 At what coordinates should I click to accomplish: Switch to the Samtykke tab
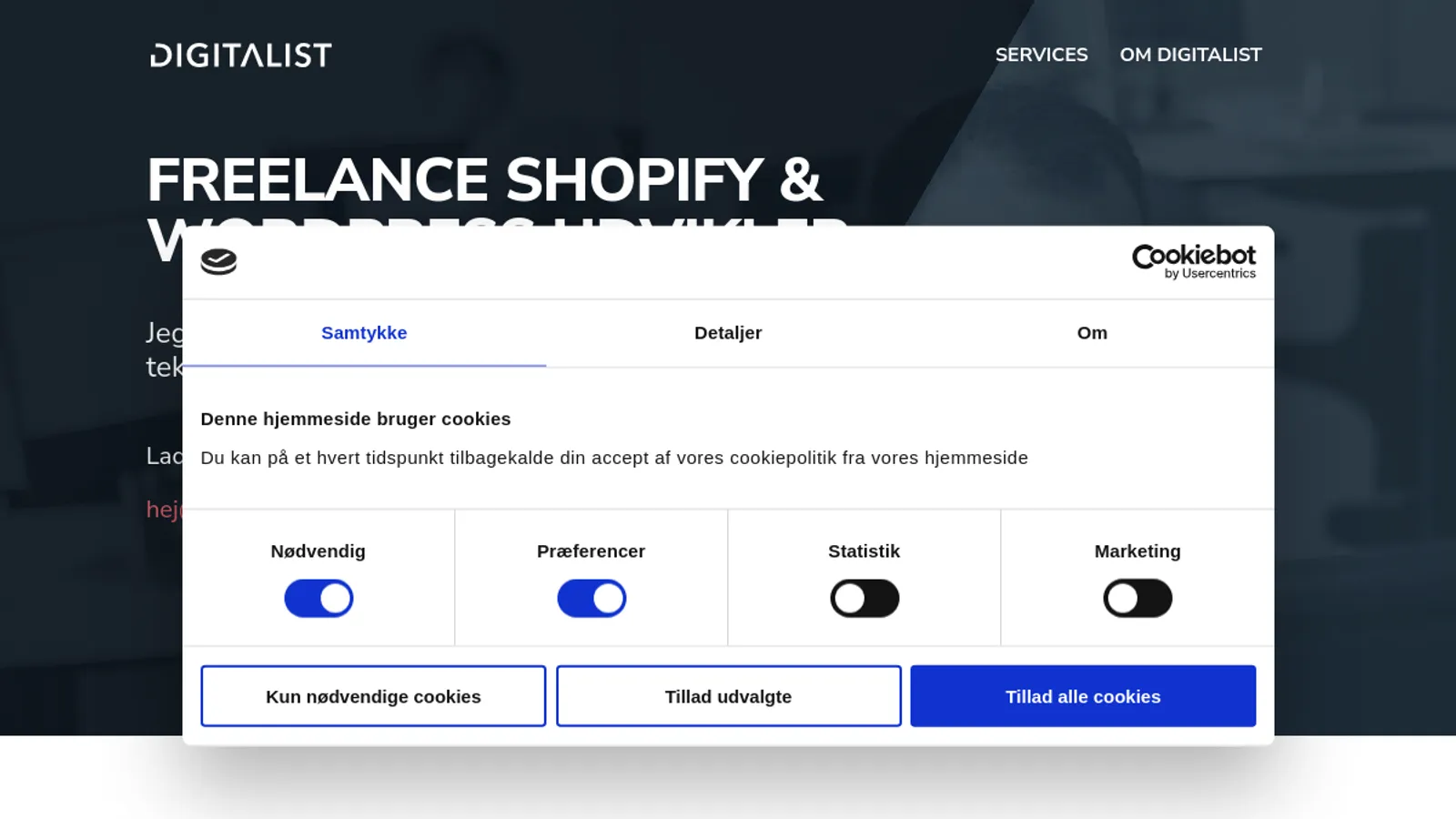[364, 333]
